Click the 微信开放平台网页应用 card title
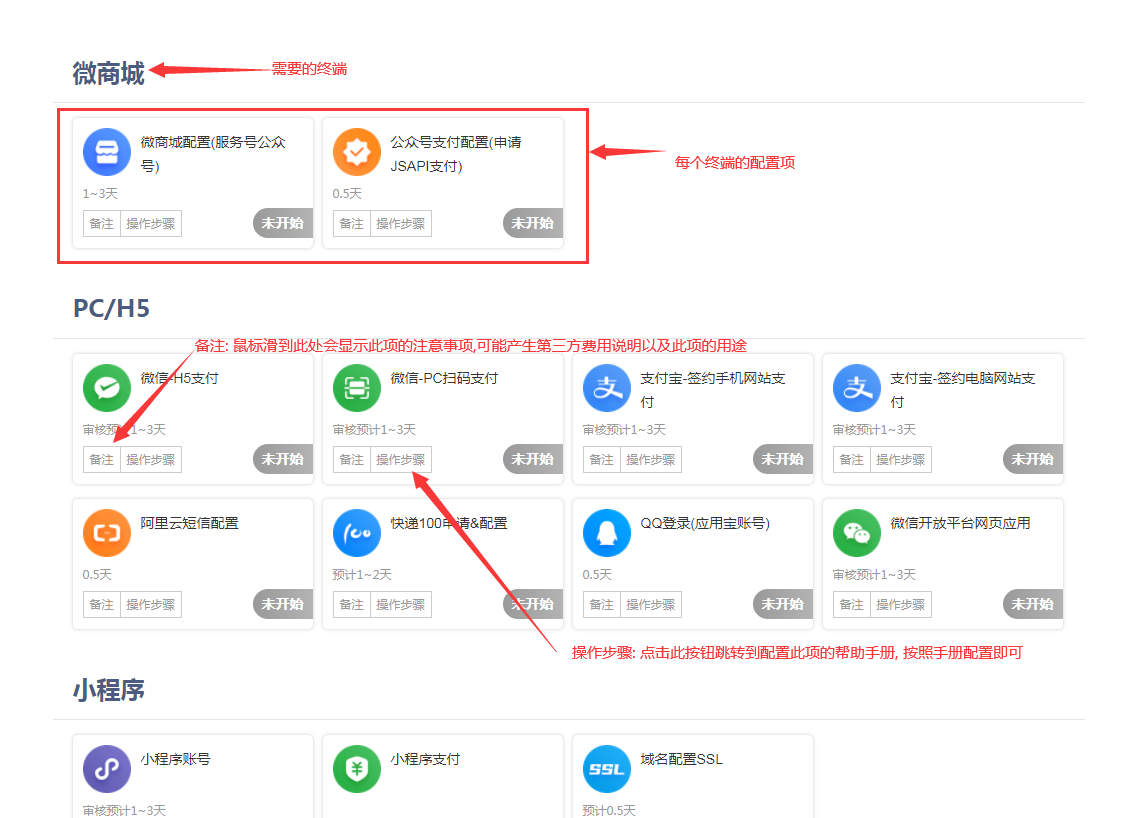Screen dimensions: 1127x818 point(960,523)
